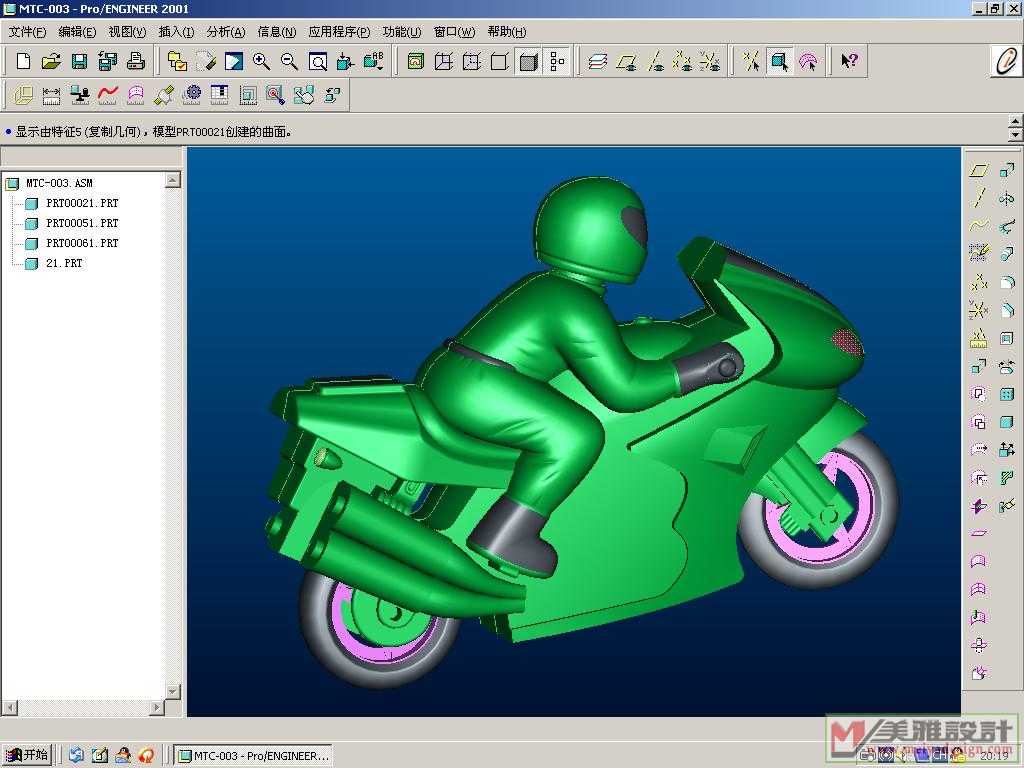Open the 编辑(E) menu

[77, 31]
